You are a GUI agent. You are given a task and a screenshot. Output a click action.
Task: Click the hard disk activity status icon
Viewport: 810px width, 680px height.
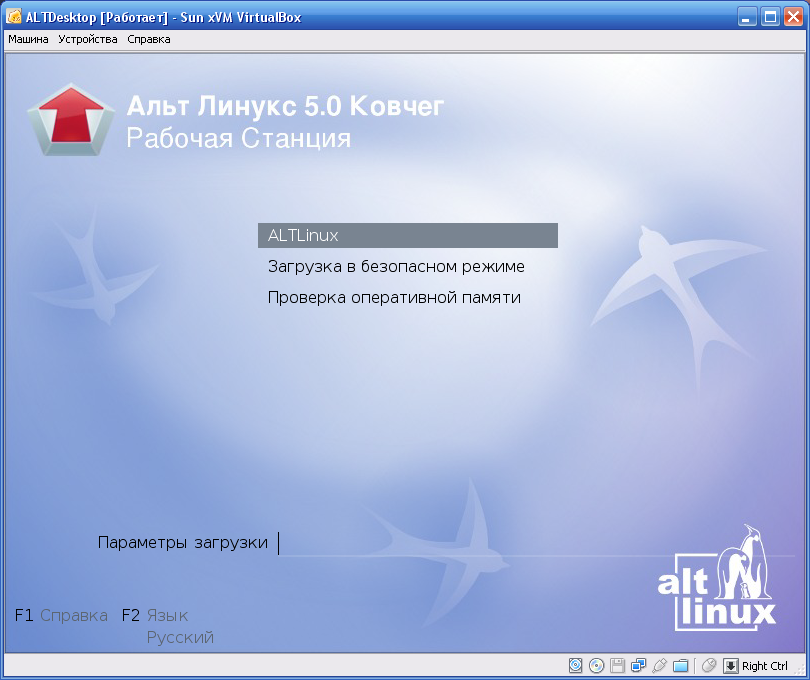(x=575, y=666)
